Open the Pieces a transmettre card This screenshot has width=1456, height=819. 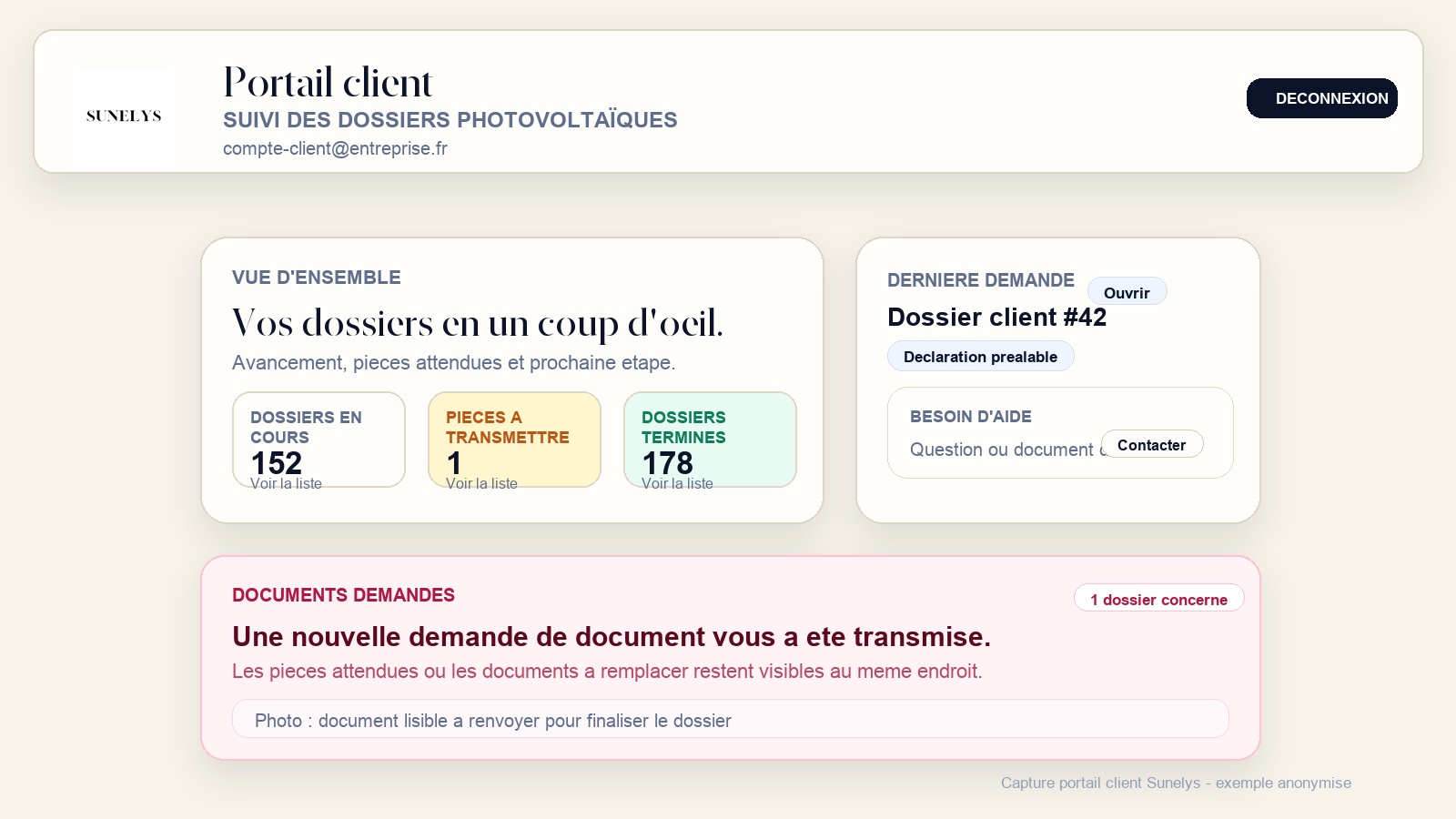514,440
